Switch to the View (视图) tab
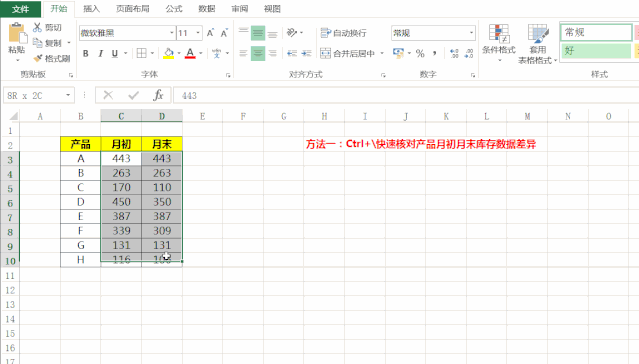639x364 pixels. [272, 9]
